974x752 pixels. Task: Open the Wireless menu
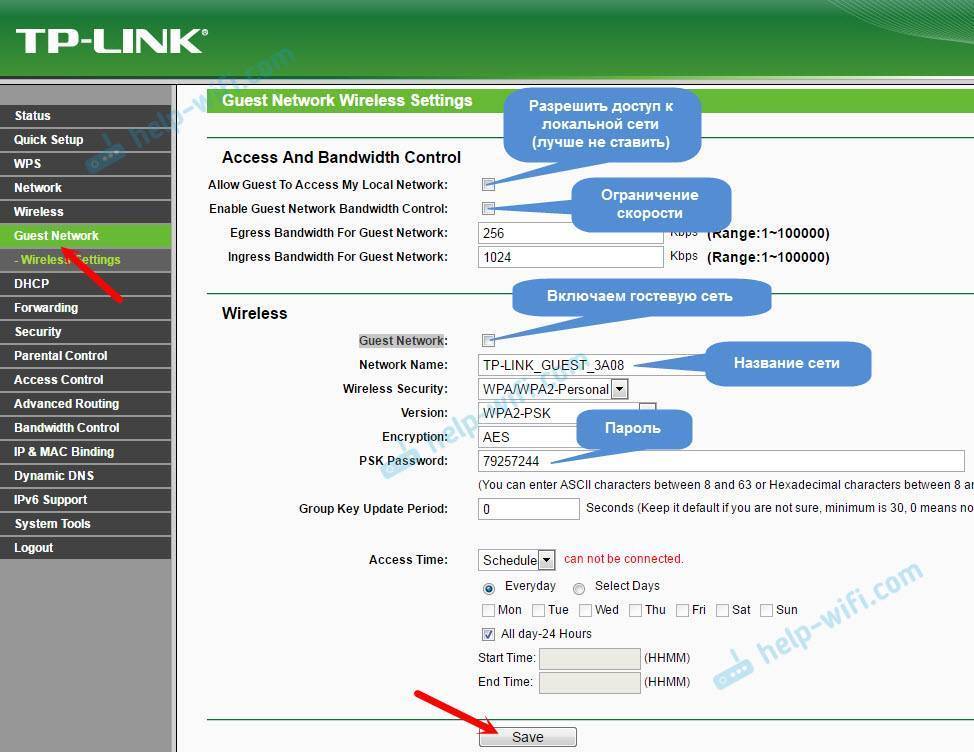(x=85, y=212)
